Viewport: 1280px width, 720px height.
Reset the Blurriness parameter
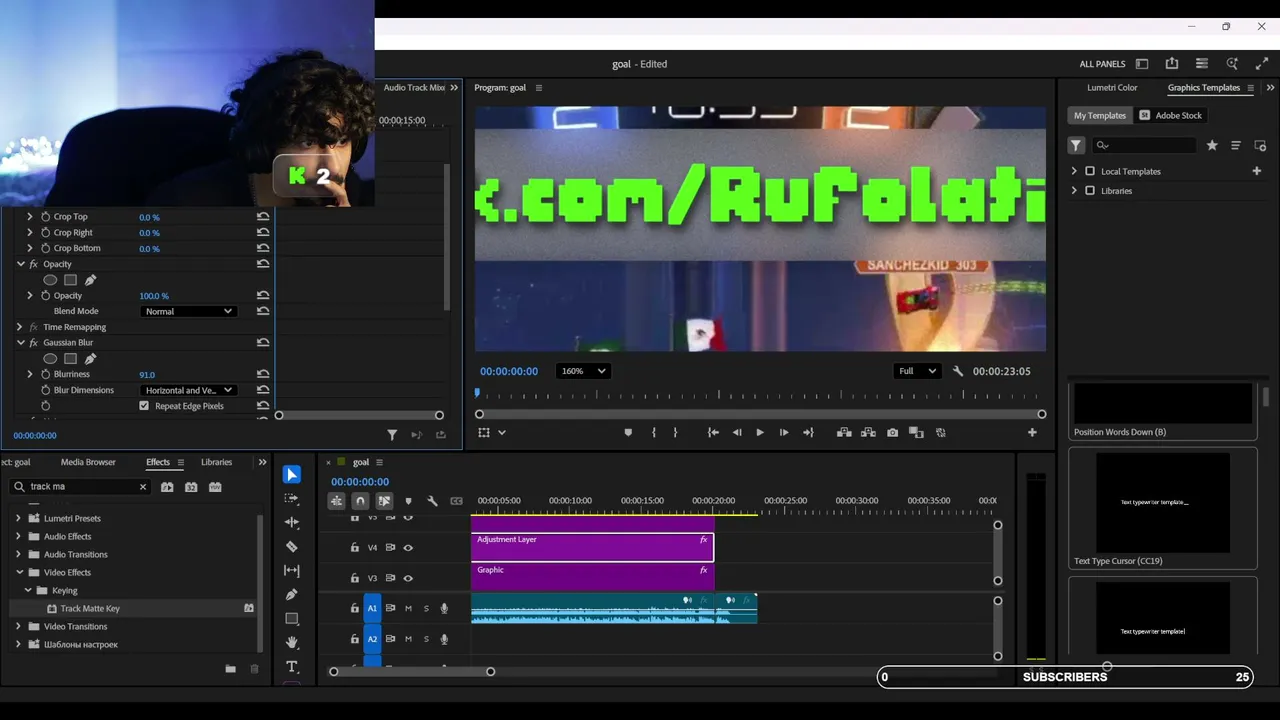(263, 374)
